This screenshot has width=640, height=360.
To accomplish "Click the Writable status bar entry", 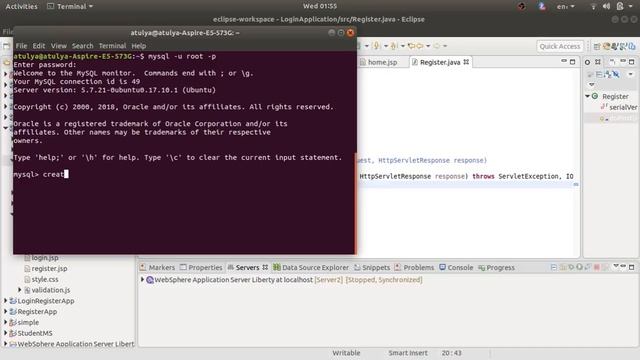I will click(x=346, y=353).
